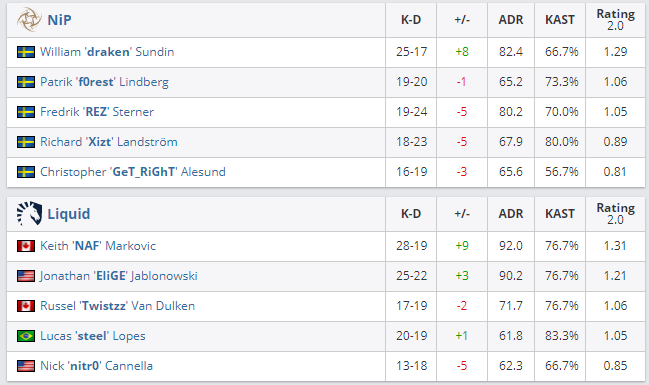Screen dimensions: 649x385
Task: Click Brazilian flag beside steel
Action: (26, 336)
